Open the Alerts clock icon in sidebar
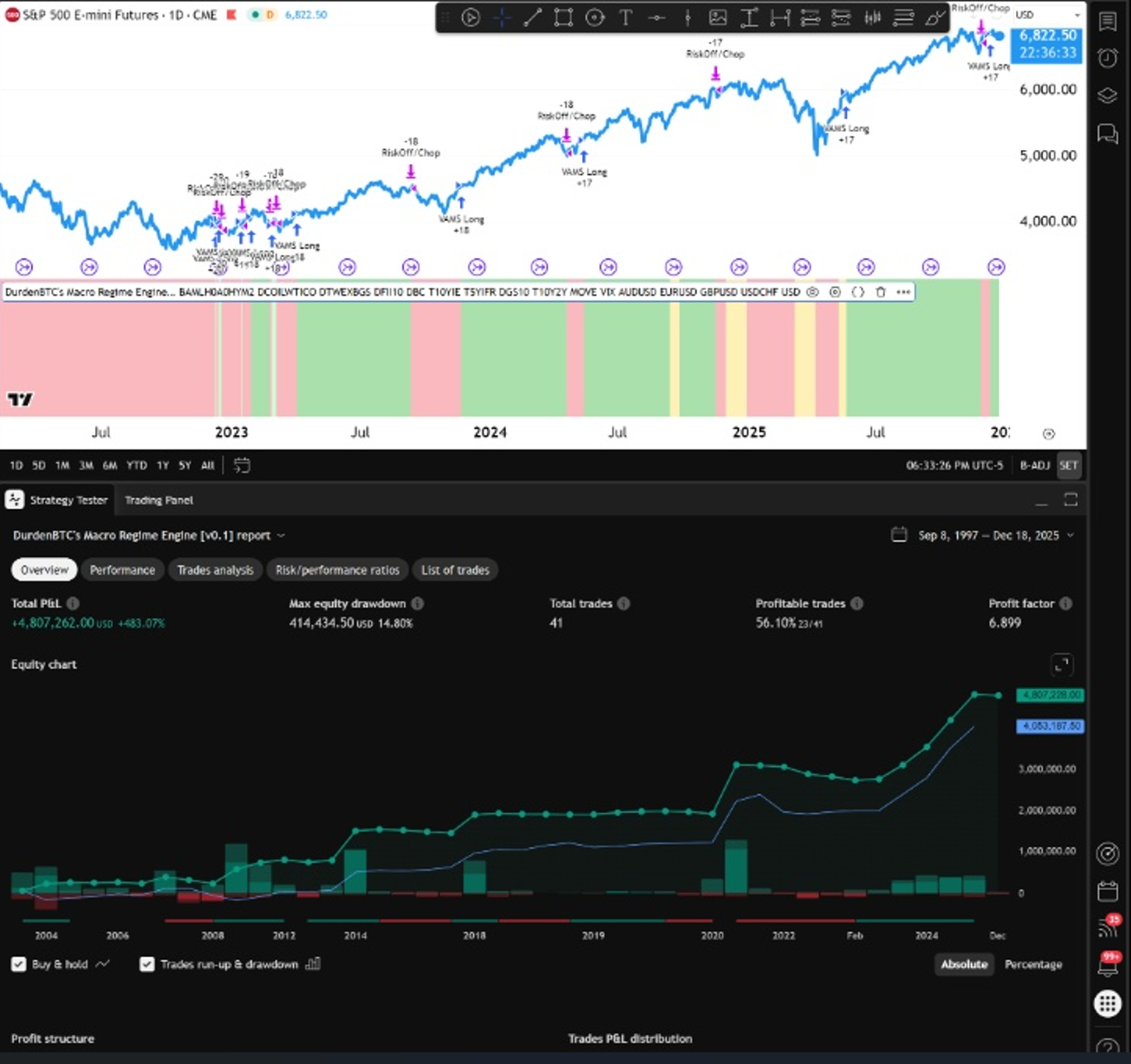Image resolution: width=1131 pixels, height=1064 pixels. (x=1107, y=57)
